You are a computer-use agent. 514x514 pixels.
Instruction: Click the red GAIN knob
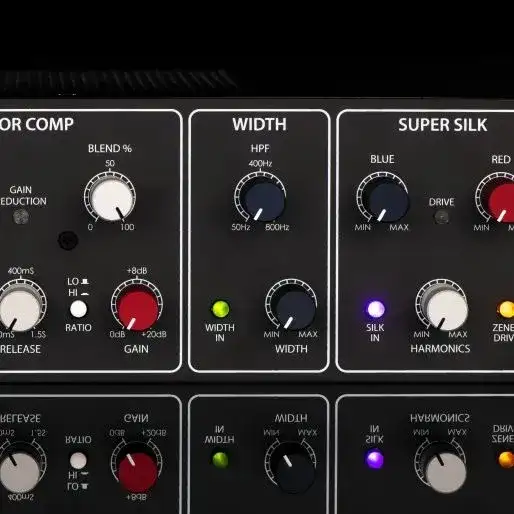click(x=138, y=309)
